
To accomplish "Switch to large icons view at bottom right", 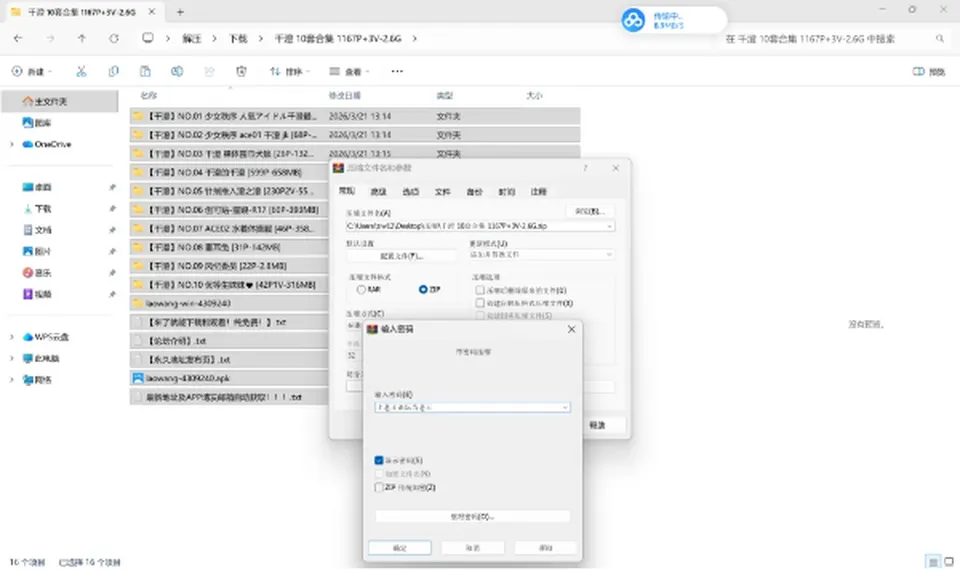I will pyautogui.click(x=949, y=561).
